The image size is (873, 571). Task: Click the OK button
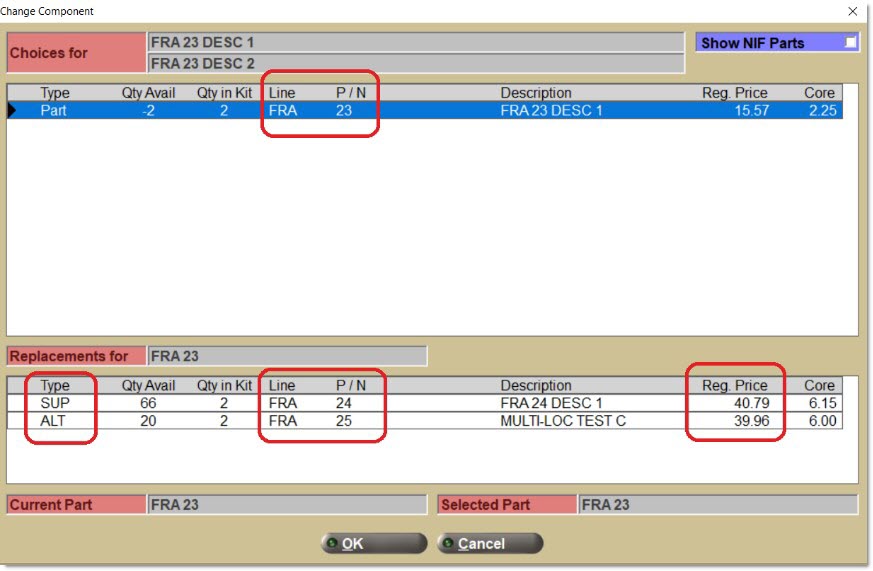coord(374,543)
